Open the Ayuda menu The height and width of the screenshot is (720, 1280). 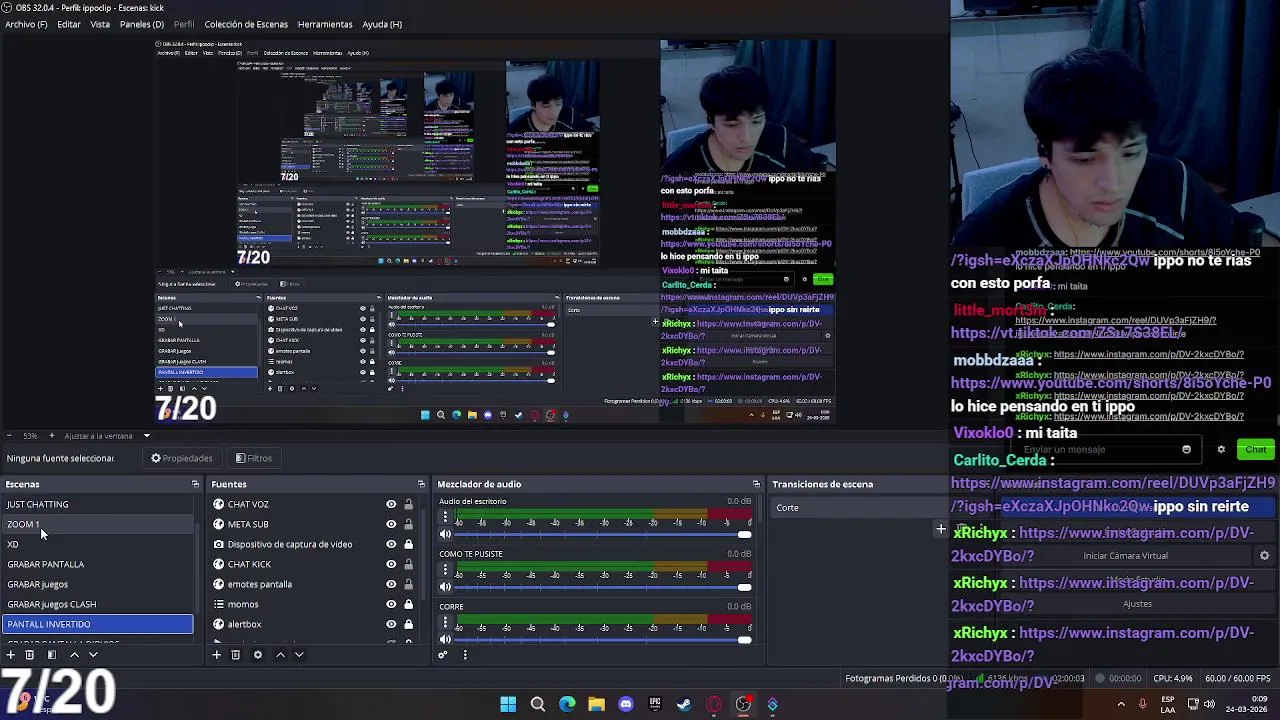(382, 24)
